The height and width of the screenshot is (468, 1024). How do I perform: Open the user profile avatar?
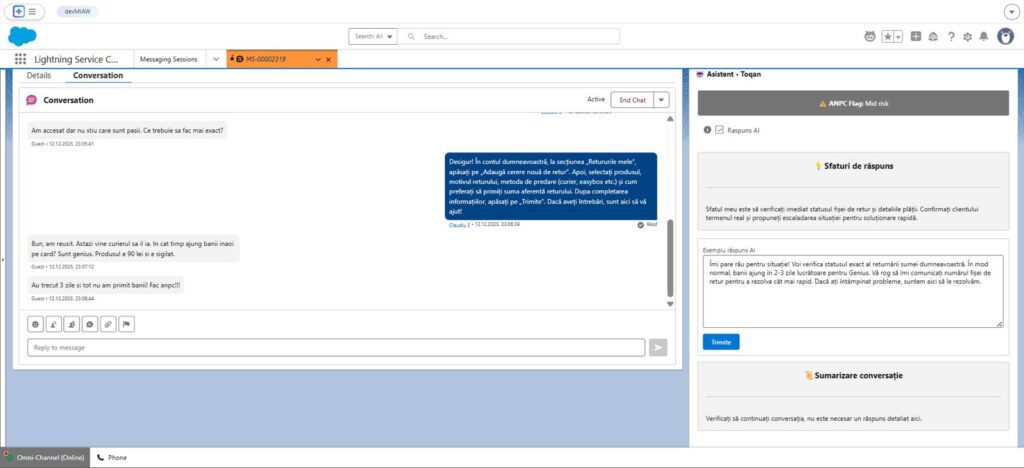pos(1005,36)
